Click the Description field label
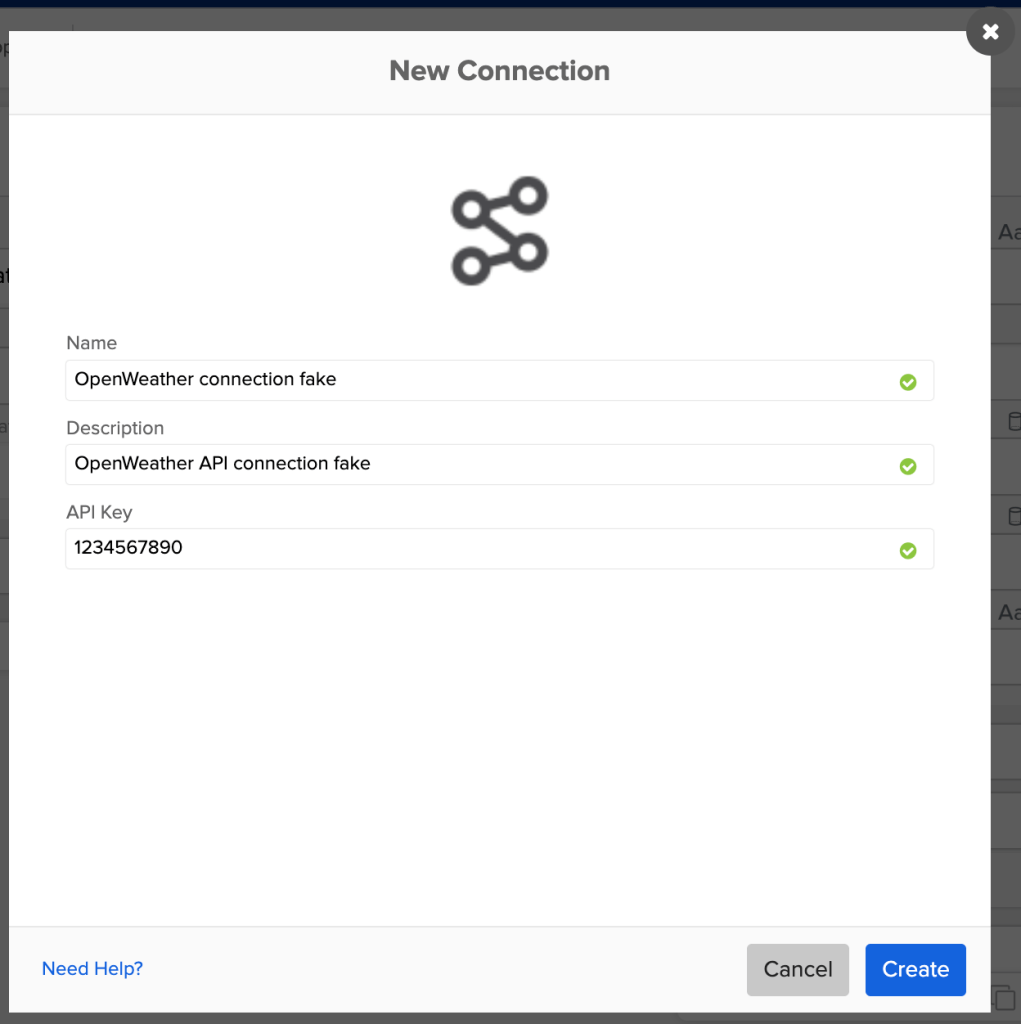 pyautogui.click(x=115, y=428)
